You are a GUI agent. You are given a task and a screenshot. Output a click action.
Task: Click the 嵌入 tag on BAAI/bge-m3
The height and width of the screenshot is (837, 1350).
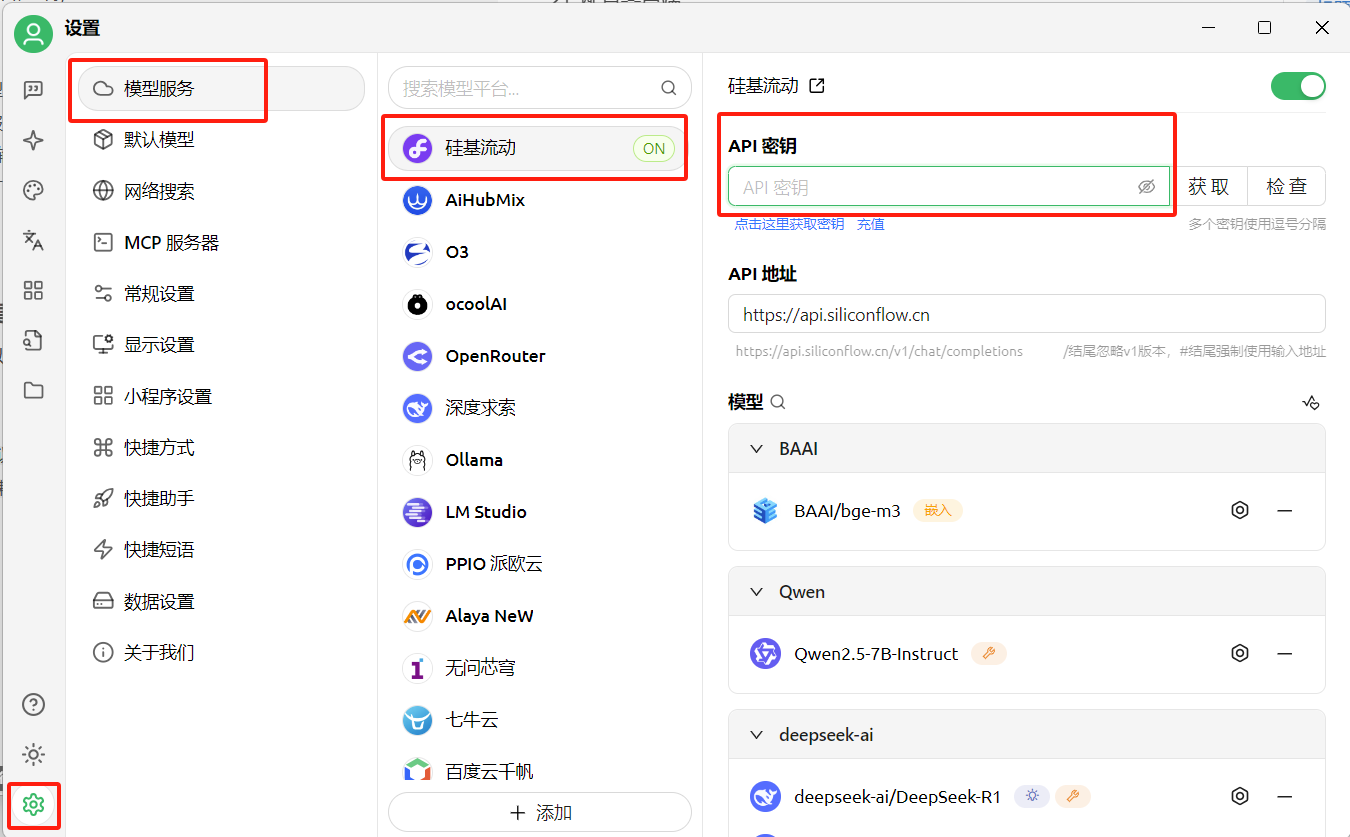coord(938,510)
